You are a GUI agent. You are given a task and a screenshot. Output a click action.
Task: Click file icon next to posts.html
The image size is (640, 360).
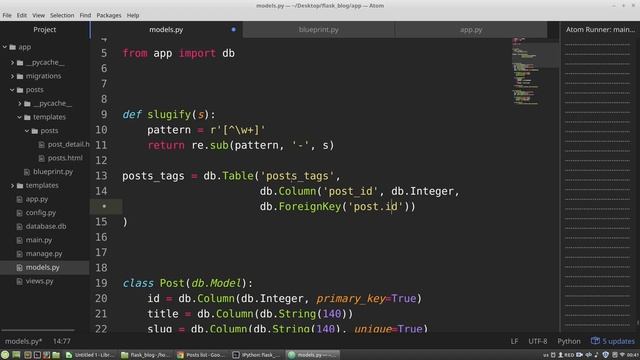coord(41,158)
